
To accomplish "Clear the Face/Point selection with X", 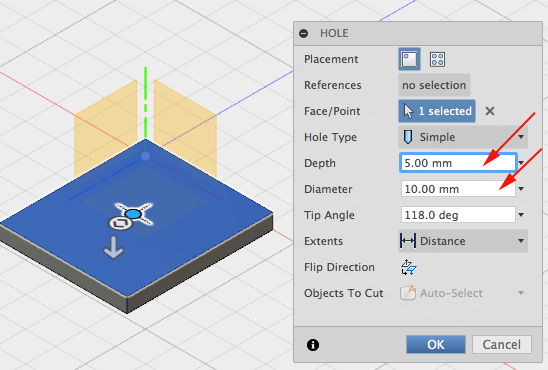I will (490, 111).
